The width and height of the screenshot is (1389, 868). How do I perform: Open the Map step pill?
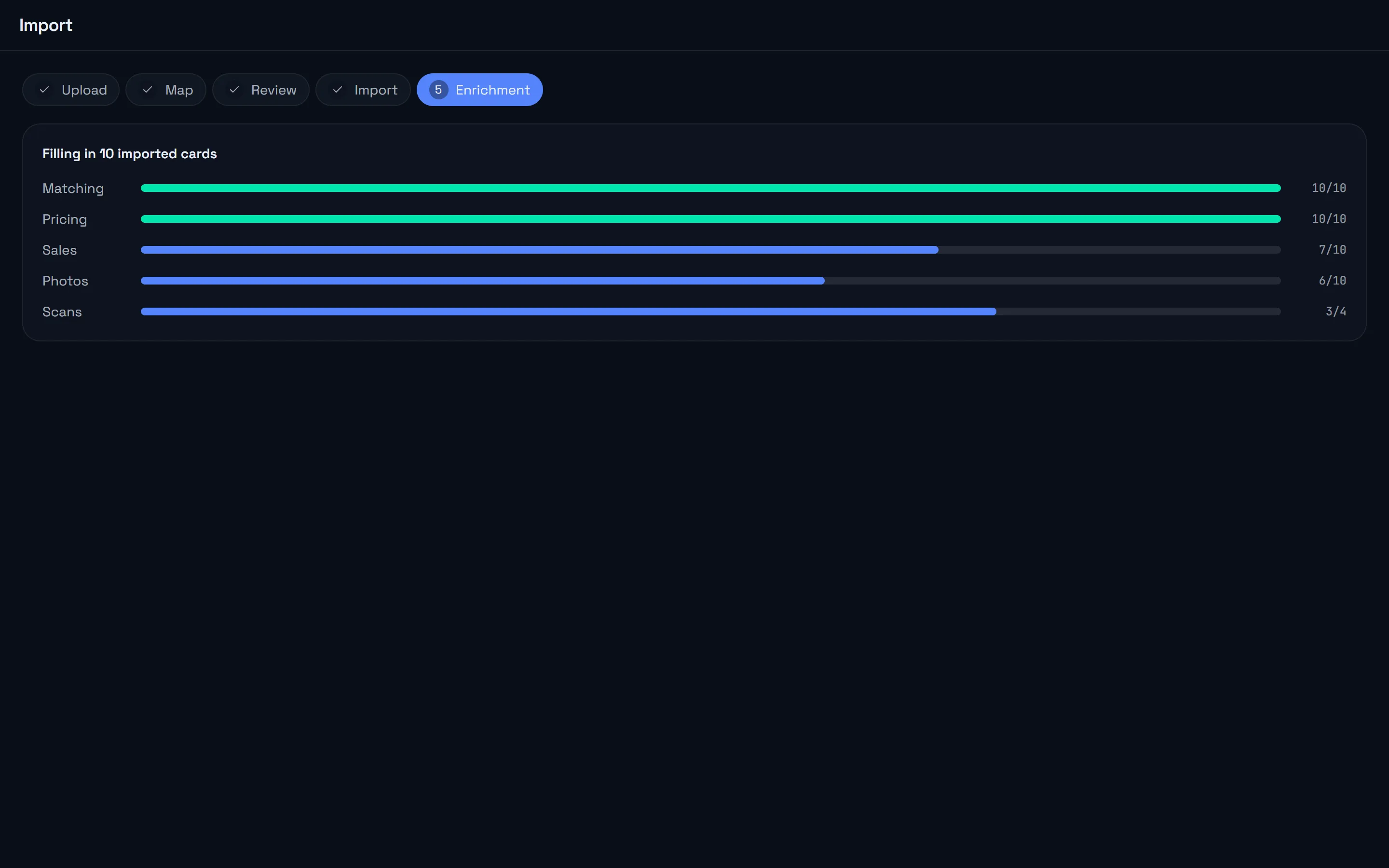pyautogui.click(x=166, y=90)
